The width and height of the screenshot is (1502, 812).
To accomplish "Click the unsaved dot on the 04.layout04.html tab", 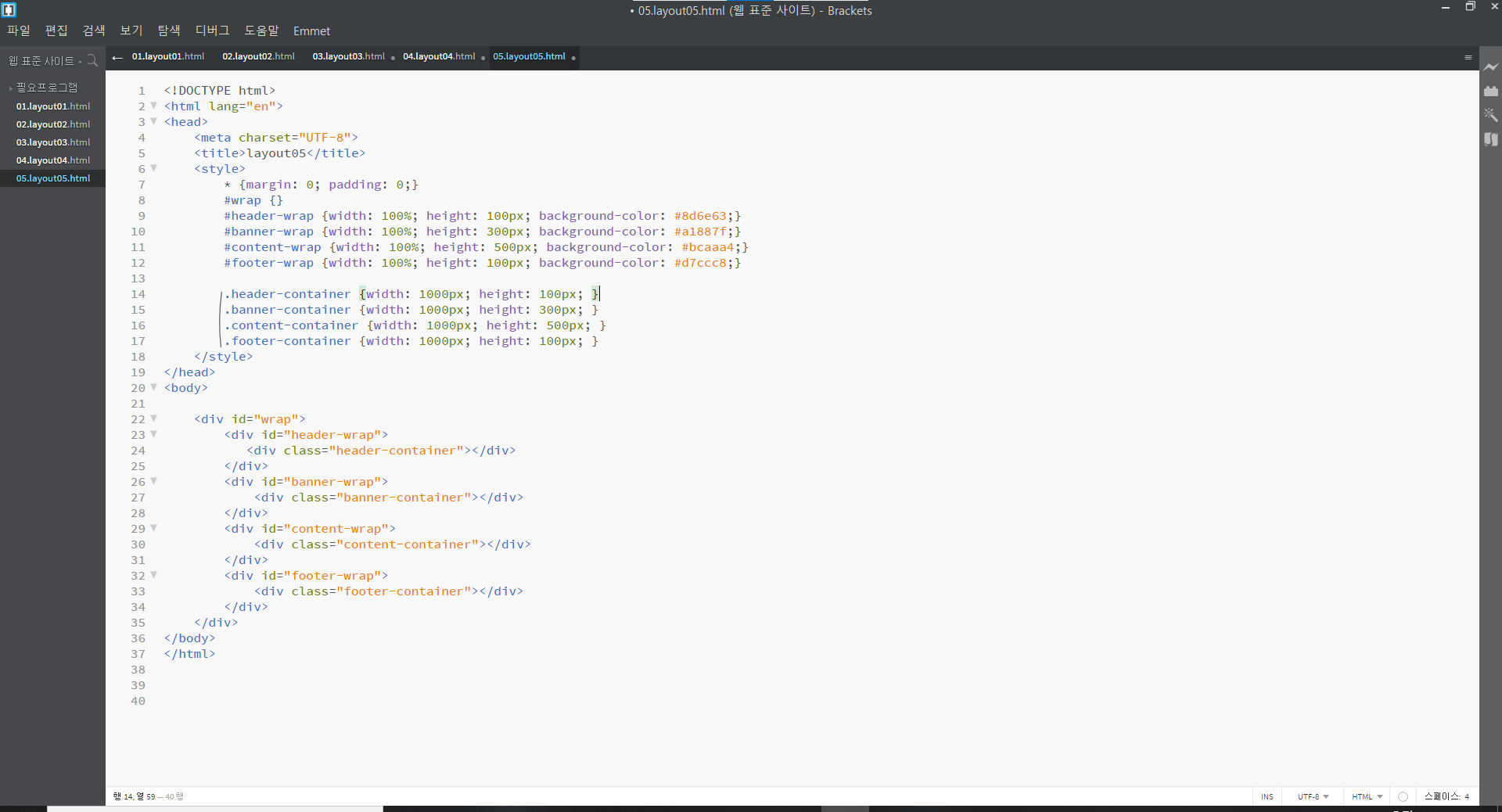I will tap(483, 58).
